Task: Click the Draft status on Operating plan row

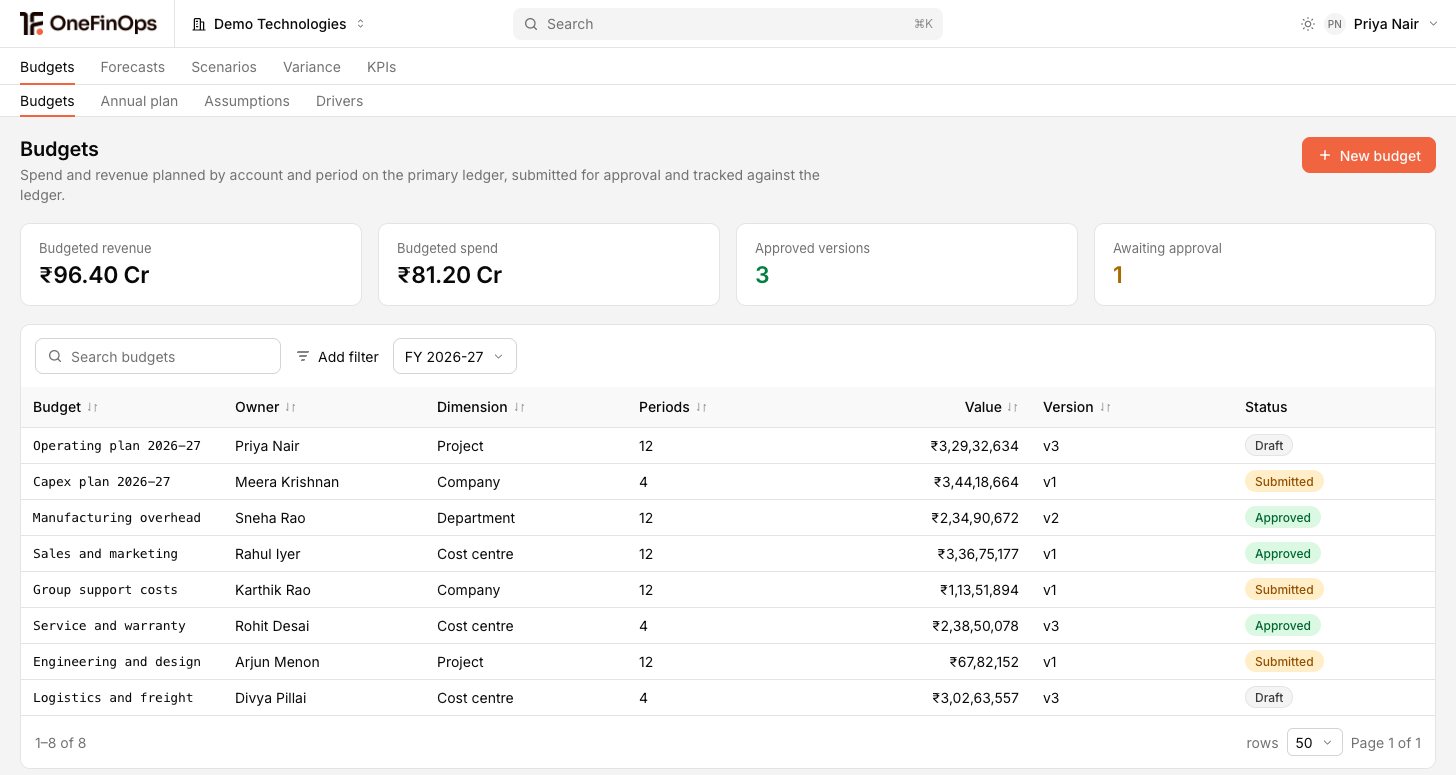Action: tap(1269, 446)
